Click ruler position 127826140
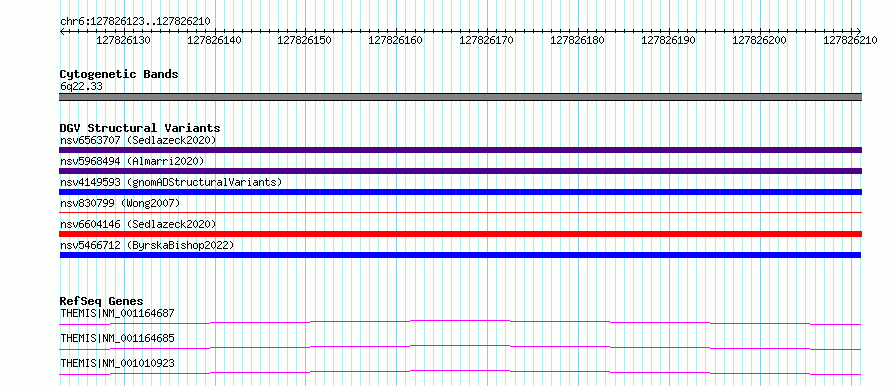 [x=215, y=40]
